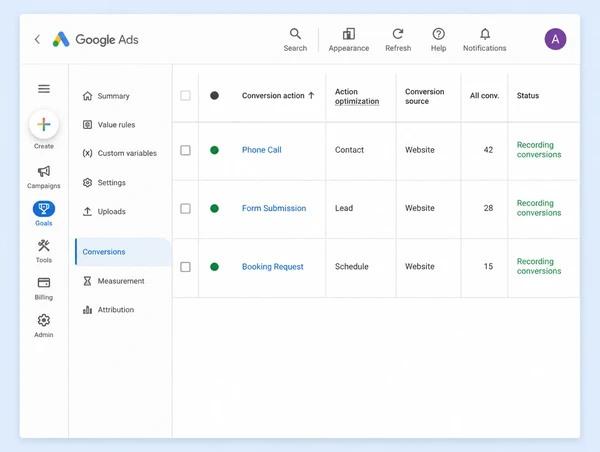
Task: Go to Campaigns section
Action: click(x=44, y=177)
